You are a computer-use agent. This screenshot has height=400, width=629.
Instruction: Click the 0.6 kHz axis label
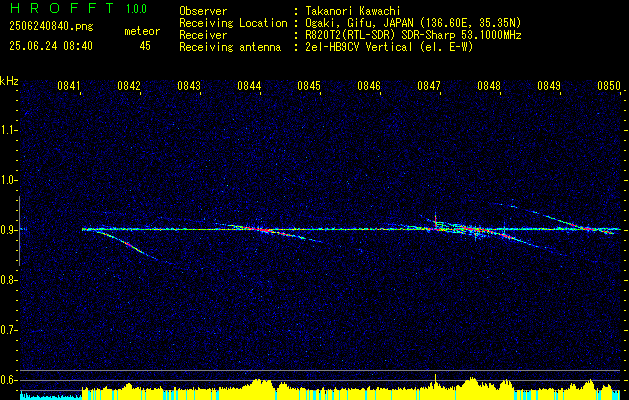point(8,380)
